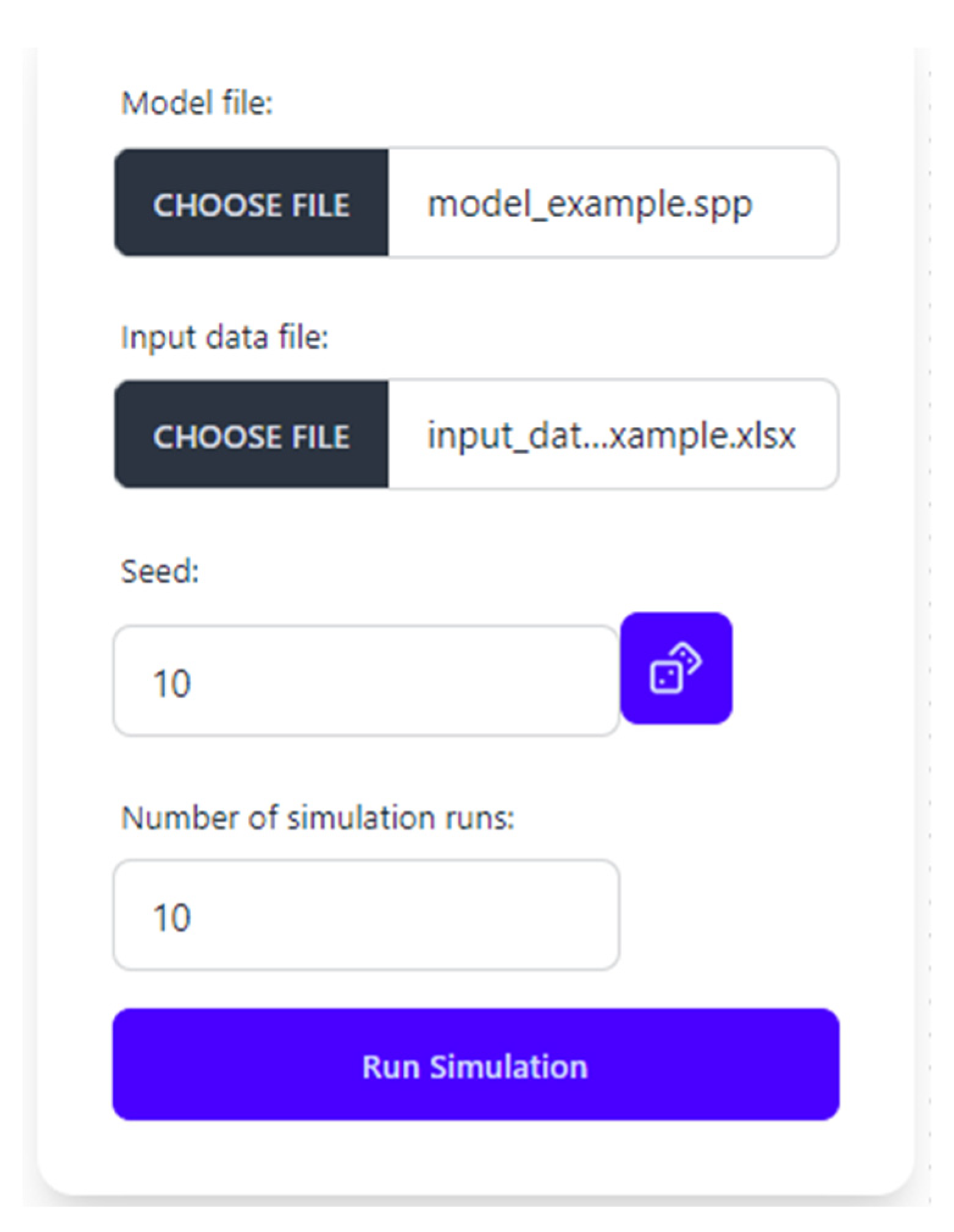954x1232 pixels.
Task: Click the 'Number of simulation runs:' label
Action: coord(317,818)
